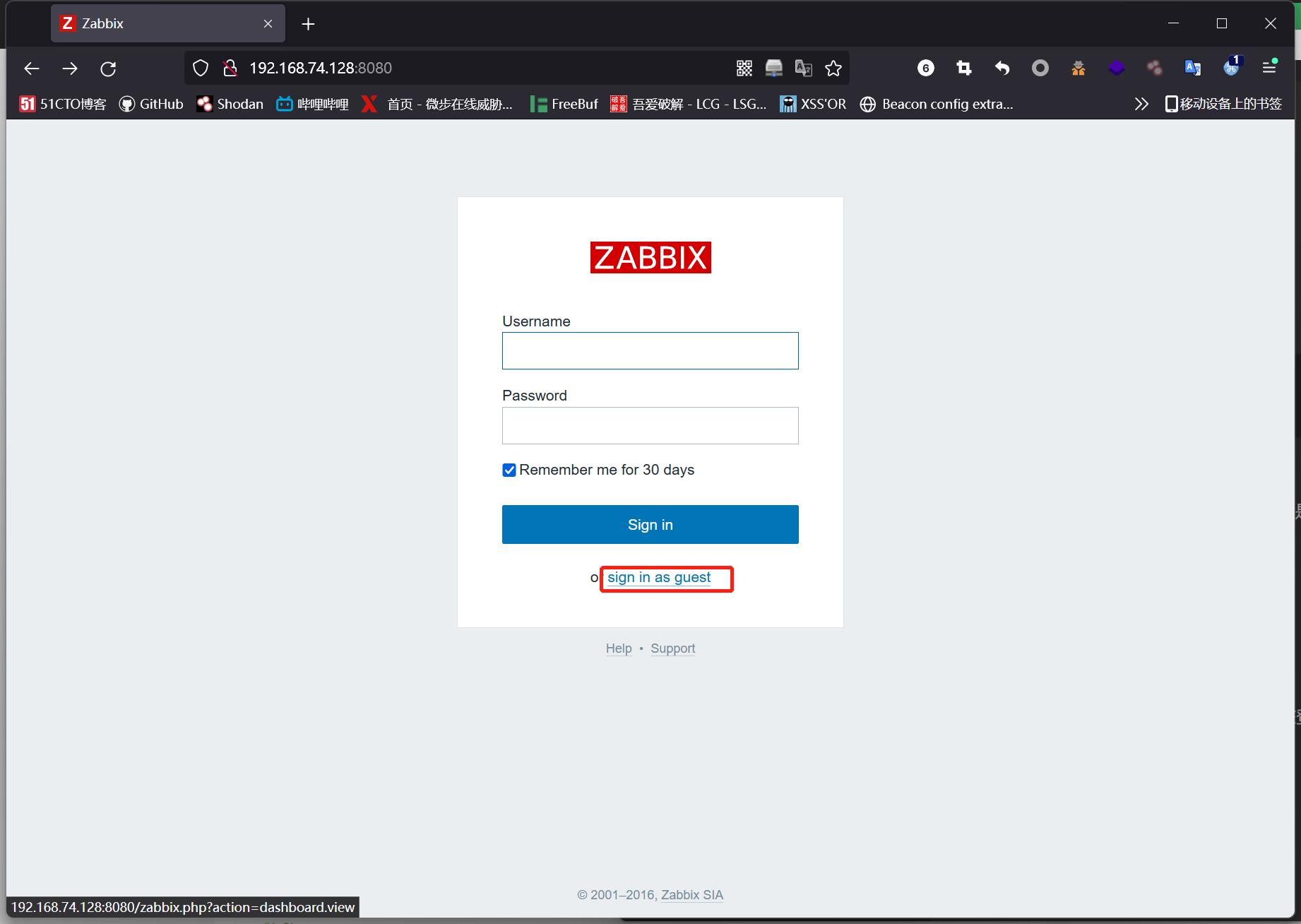Click the translate page icon in address bar
This screenshot has height=924, width=1301.
(x=804, y=68)
